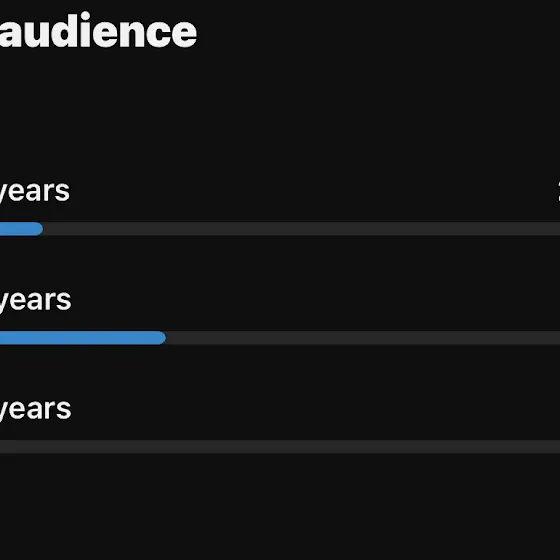This screenshot has width=560, height=560.
Task: Click the cut-off percentage value beside the first row
Action: pos(558,191)
